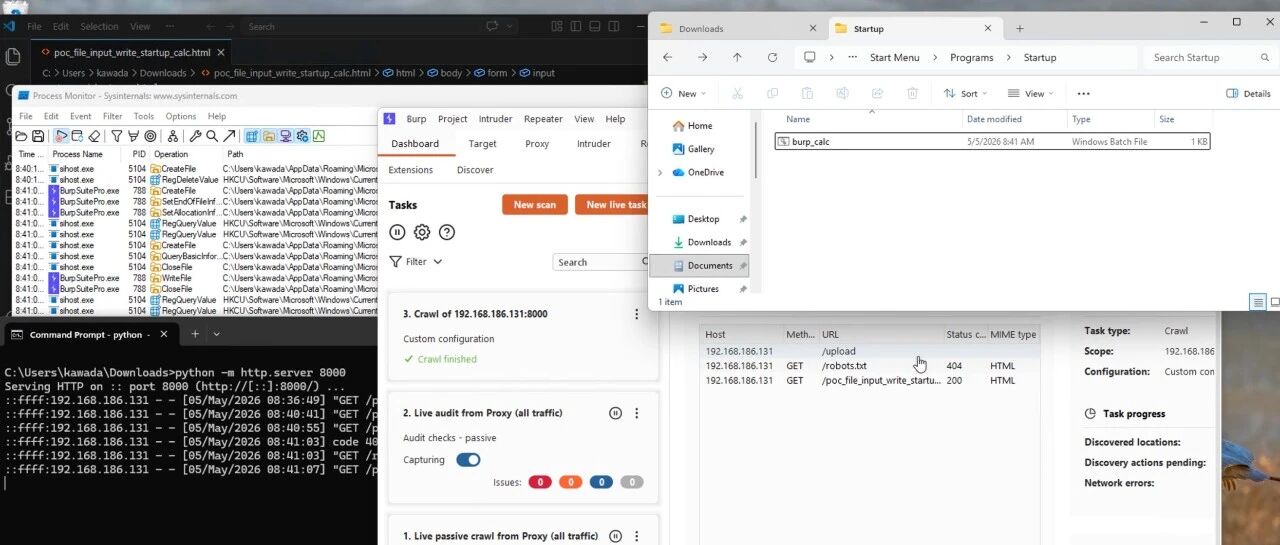Switch to the Target tab in Burp
Image resolution: width=1280 pixels, height=545 pixels.
(x=482, y=144)
